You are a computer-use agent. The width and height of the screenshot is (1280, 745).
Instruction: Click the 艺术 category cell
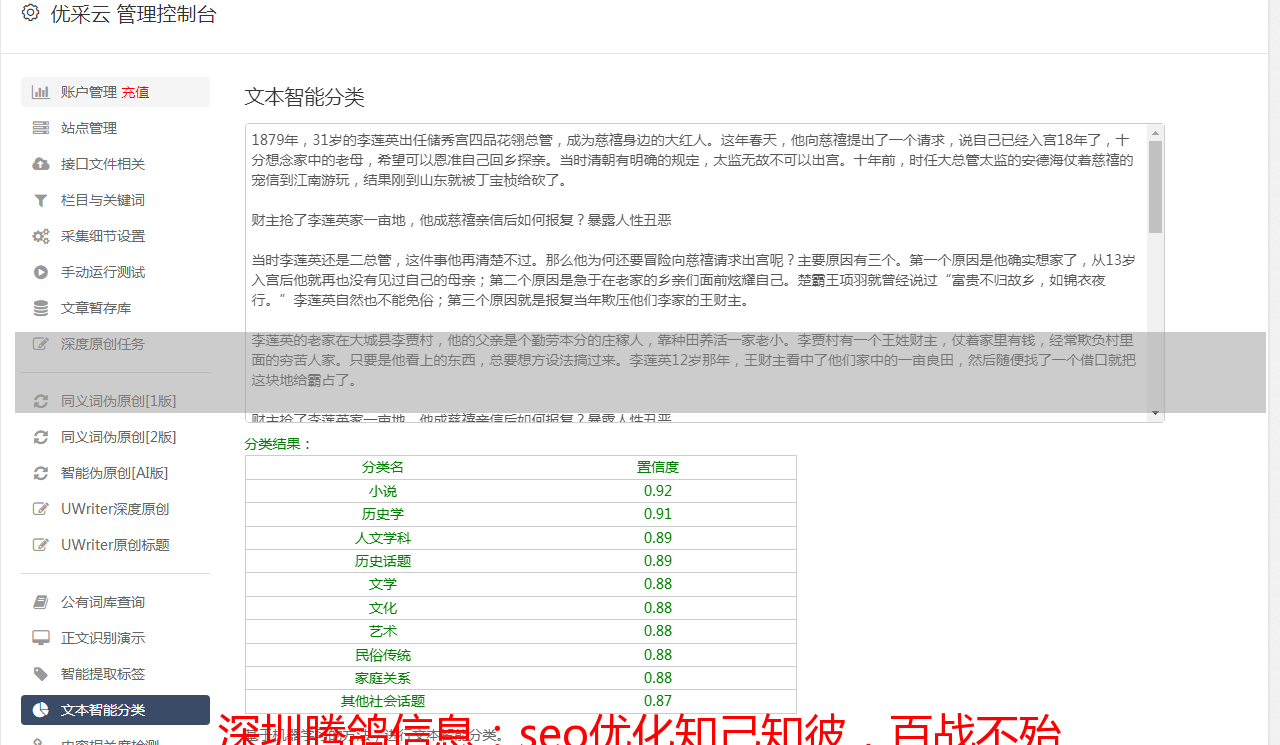click(x=383, y=631)
